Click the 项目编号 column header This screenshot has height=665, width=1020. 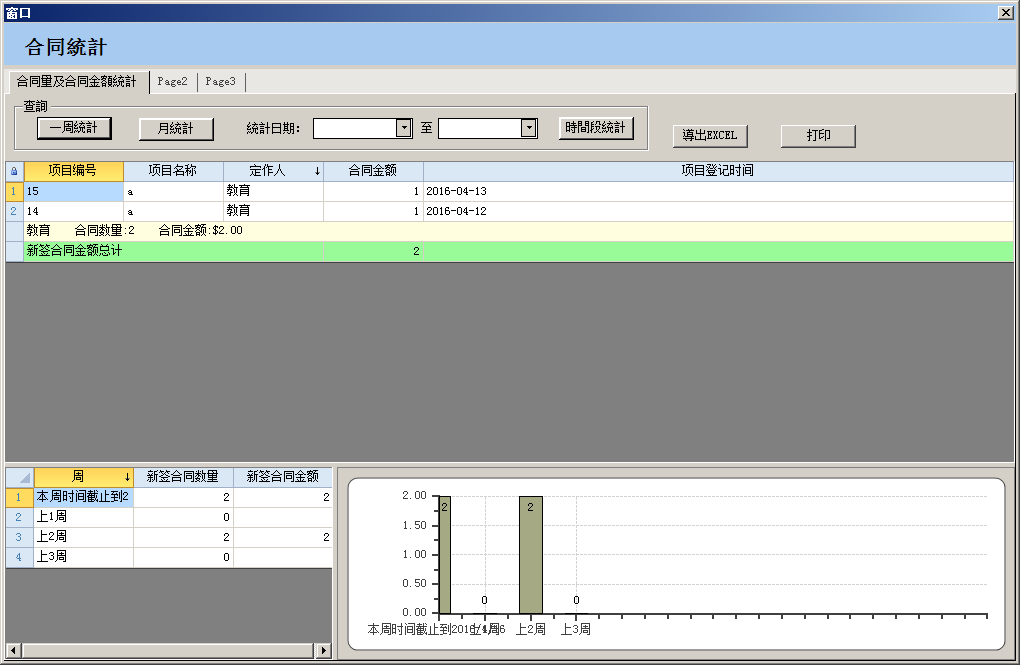tap(73, 171)
